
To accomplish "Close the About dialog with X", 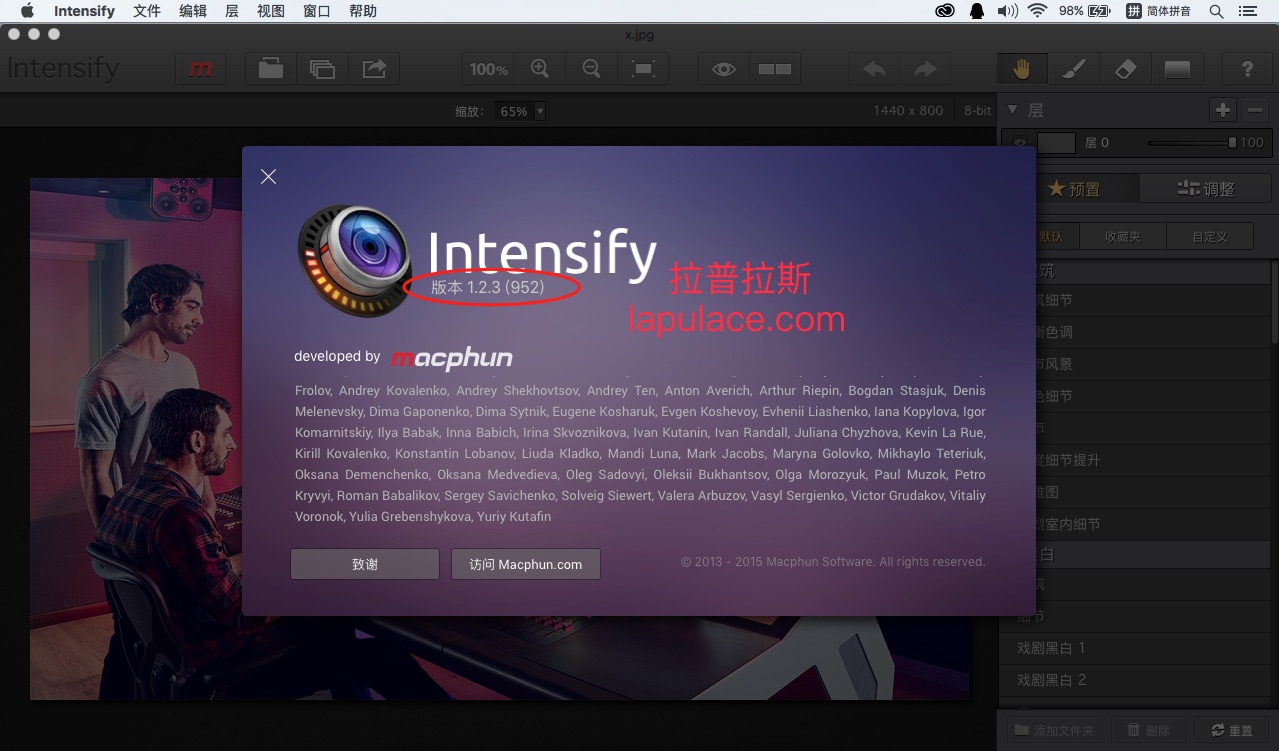I will coord(268,176).
